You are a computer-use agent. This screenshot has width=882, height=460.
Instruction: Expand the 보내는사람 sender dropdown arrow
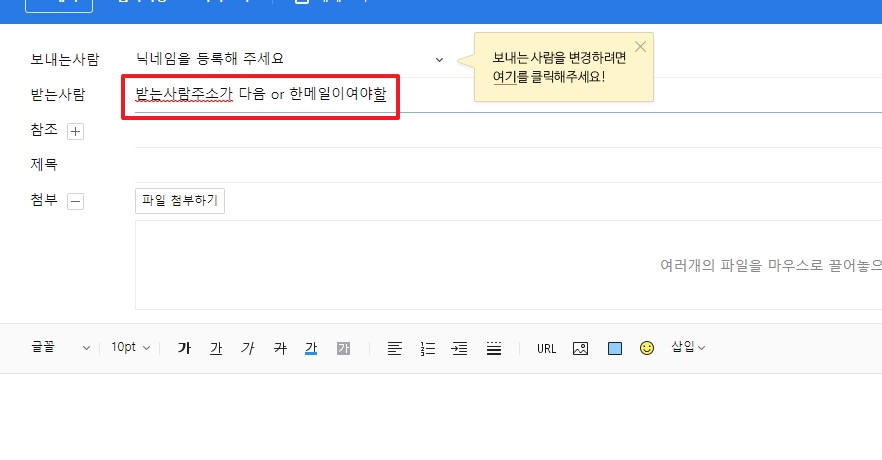click(439, 60)
